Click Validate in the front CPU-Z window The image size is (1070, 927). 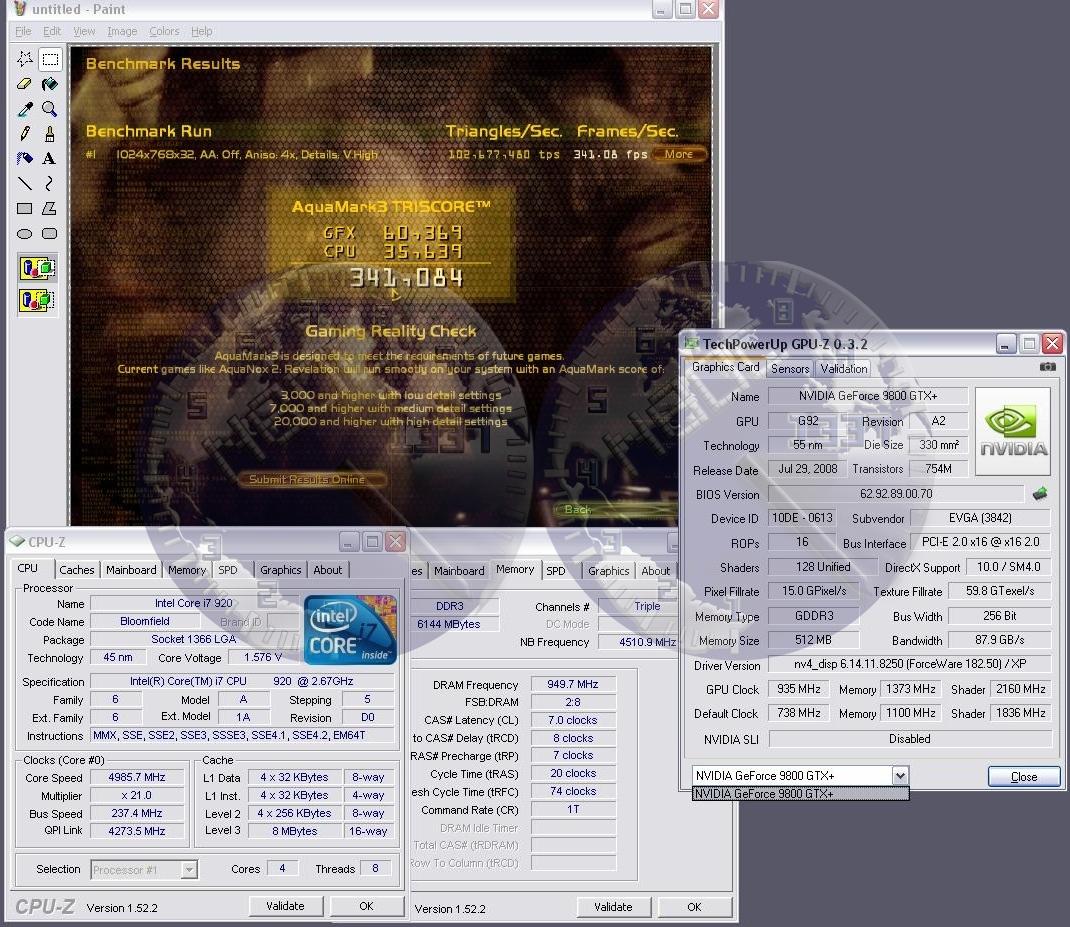(285, 907)
